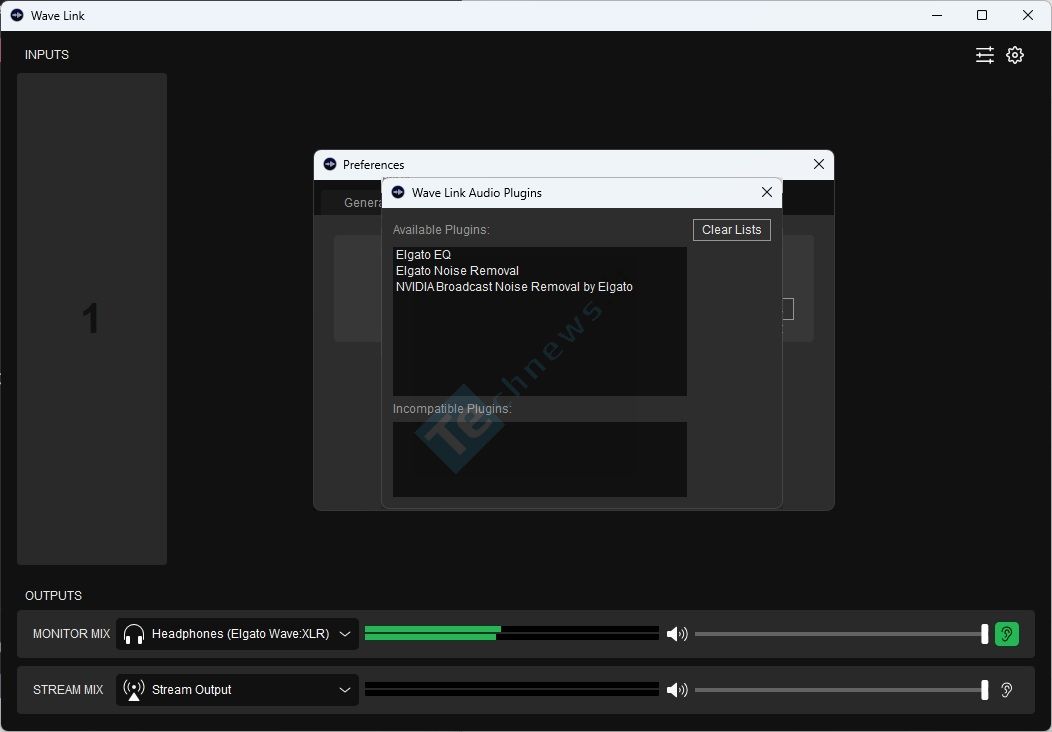The image size is (1052, 732).
Task: Toggle the green Monitor Mix listen ear
Action: 1006,634
